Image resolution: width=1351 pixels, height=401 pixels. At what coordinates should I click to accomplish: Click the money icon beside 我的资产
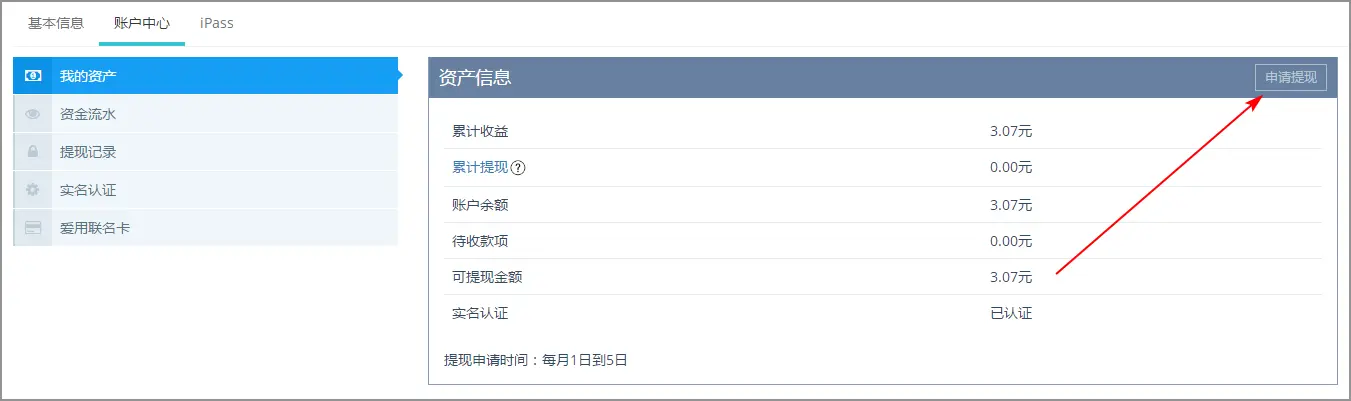point(33,76)
